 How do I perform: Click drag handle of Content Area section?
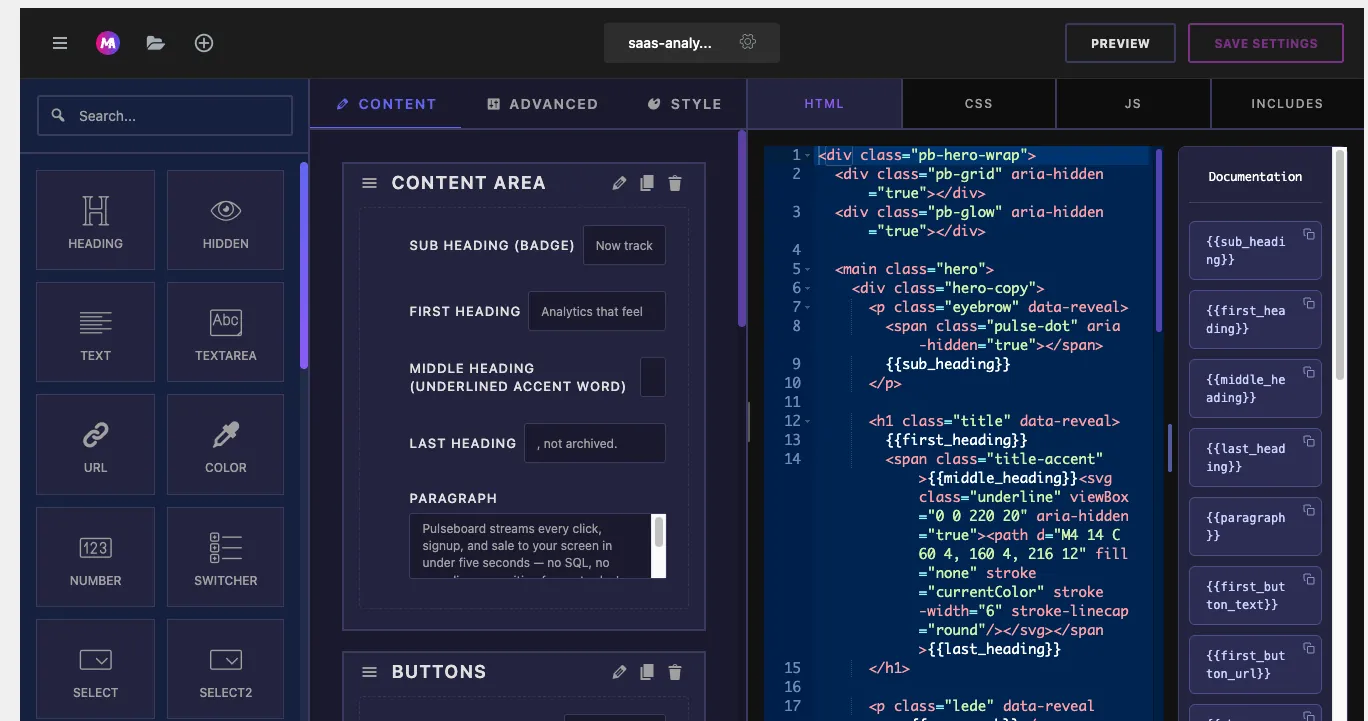coord(369,183)
